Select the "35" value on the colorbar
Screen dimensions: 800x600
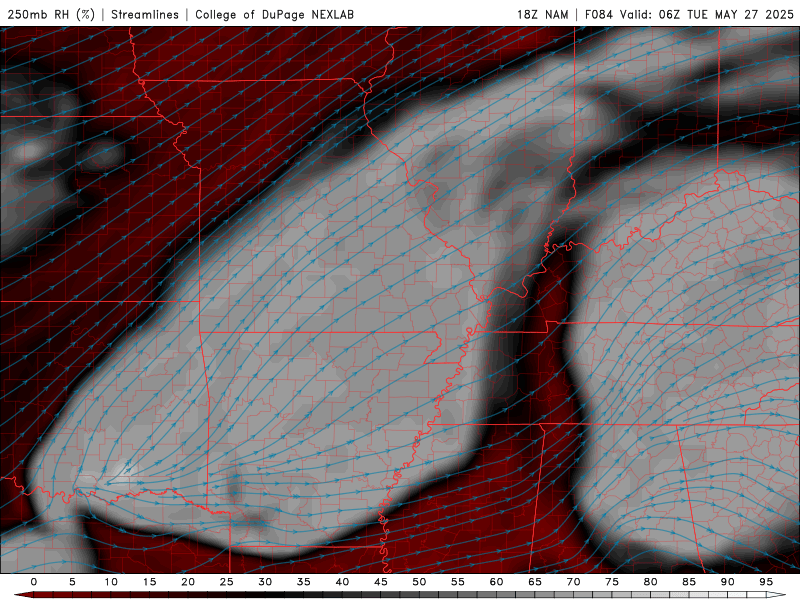(x=304, y=582)
